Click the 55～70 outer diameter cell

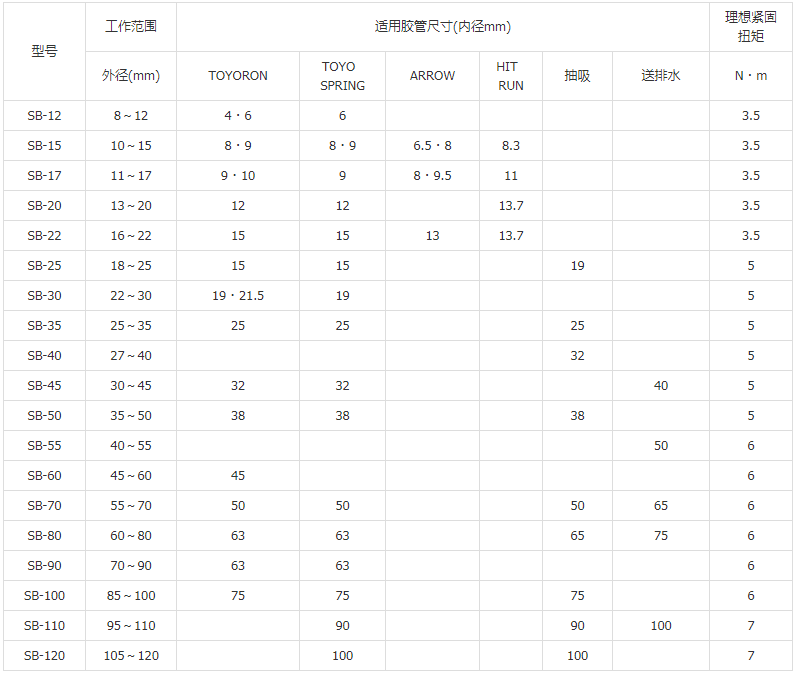[131, 506]
